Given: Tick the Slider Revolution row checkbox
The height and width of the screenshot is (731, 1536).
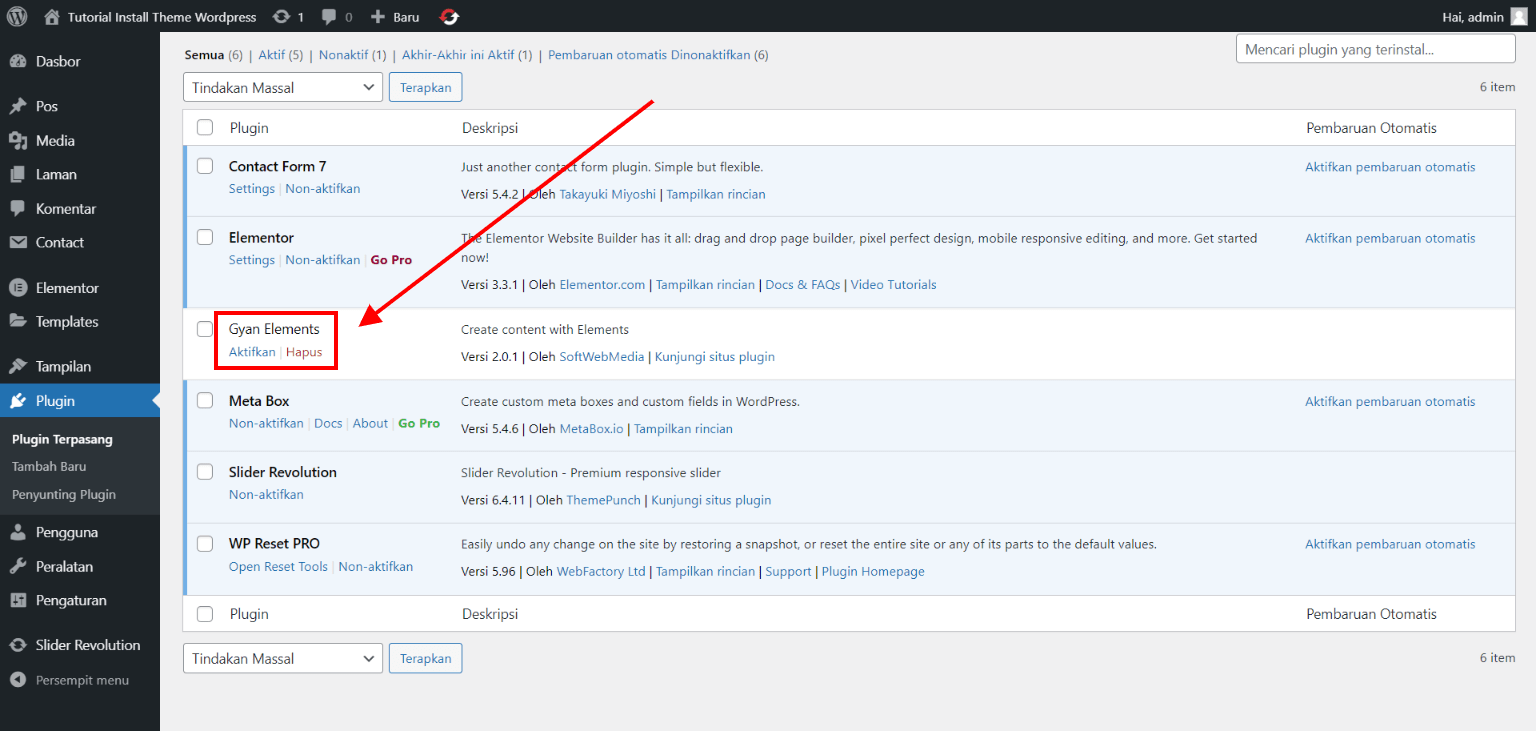Looking at the screenshot, I should (204, 471).
